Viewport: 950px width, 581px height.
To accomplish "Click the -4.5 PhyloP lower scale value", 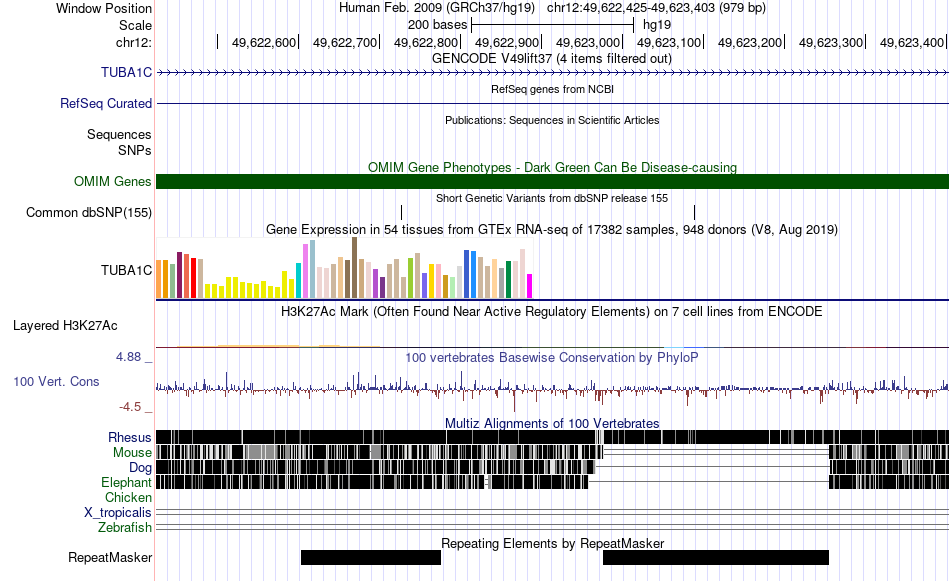I will [130, 407].
